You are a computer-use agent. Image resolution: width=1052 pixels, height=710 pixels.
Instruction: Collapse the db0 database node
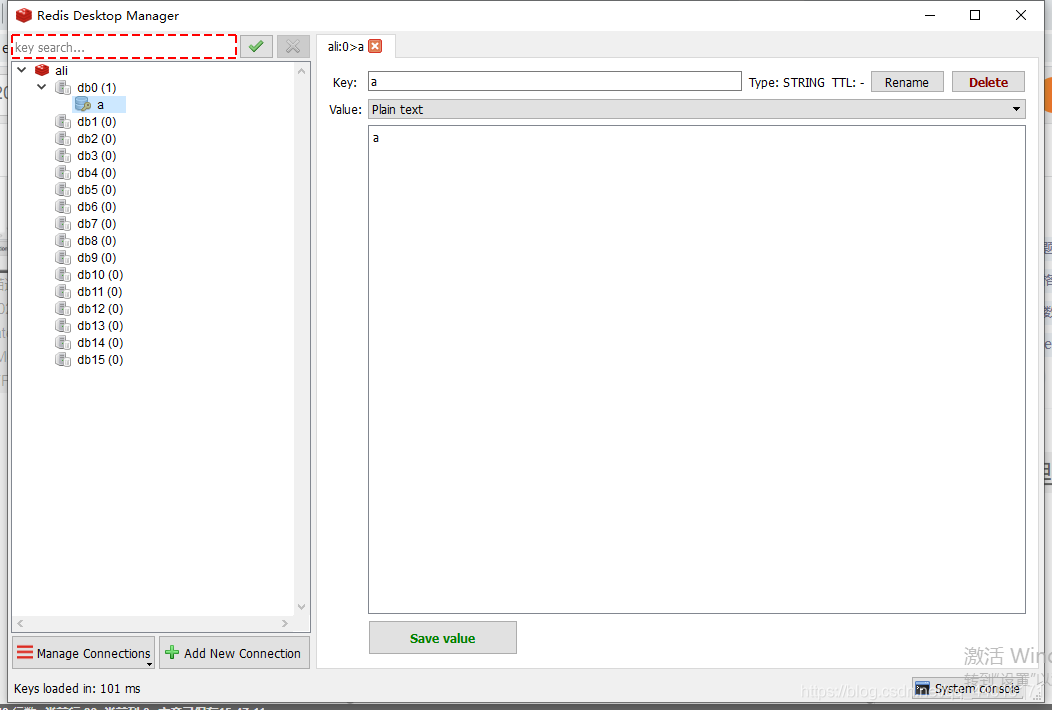[42, 87]
